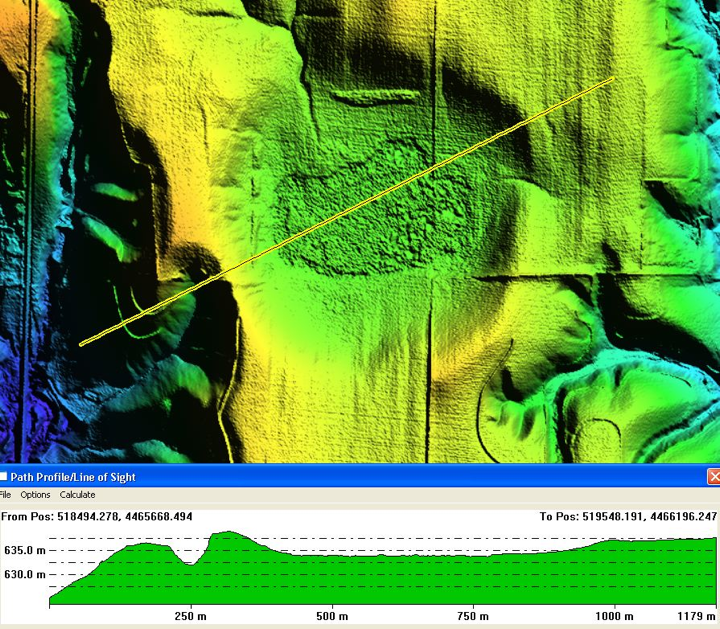Click the 630.0 m elevation label

25,574
